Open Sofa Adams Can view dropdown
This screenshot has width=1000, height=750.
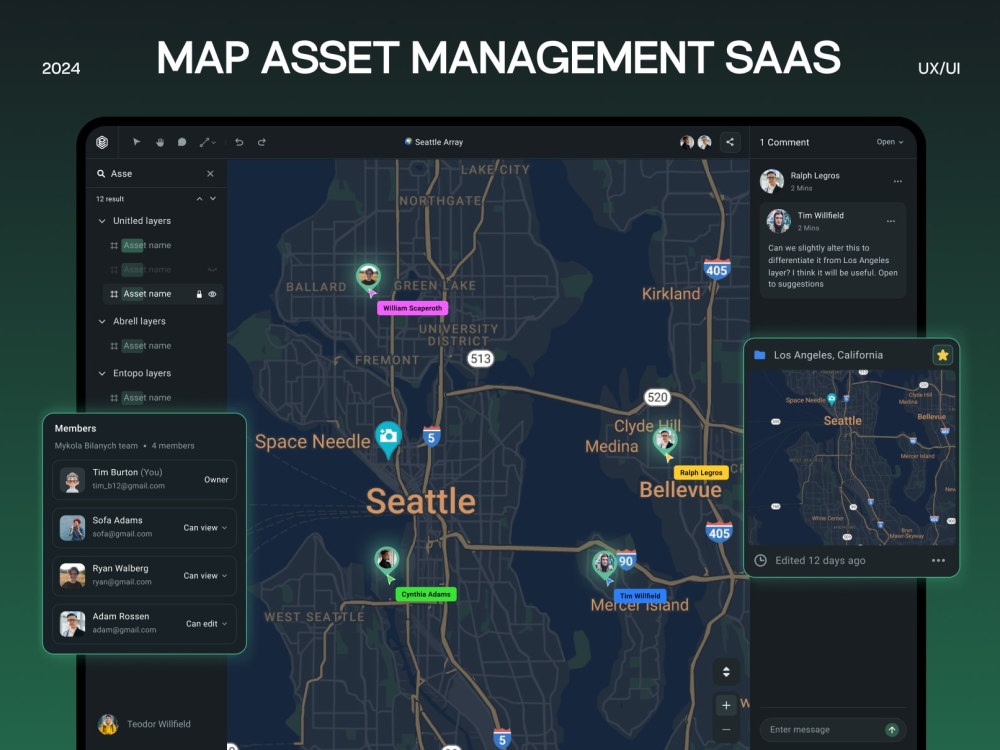pyautogui.click(x=205, y=528)
